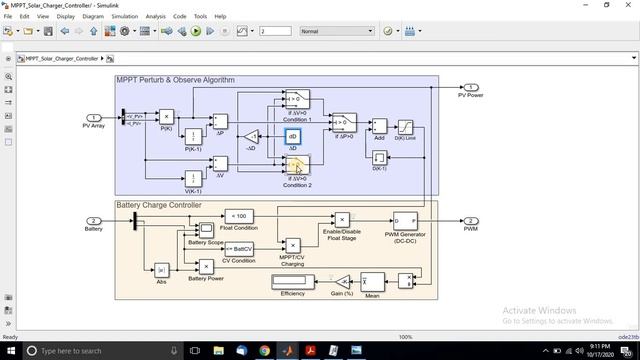Click the Windows Start button
The width and height of the screenshot is (640, 360).
pyautogui.click(x=11, y=351)
